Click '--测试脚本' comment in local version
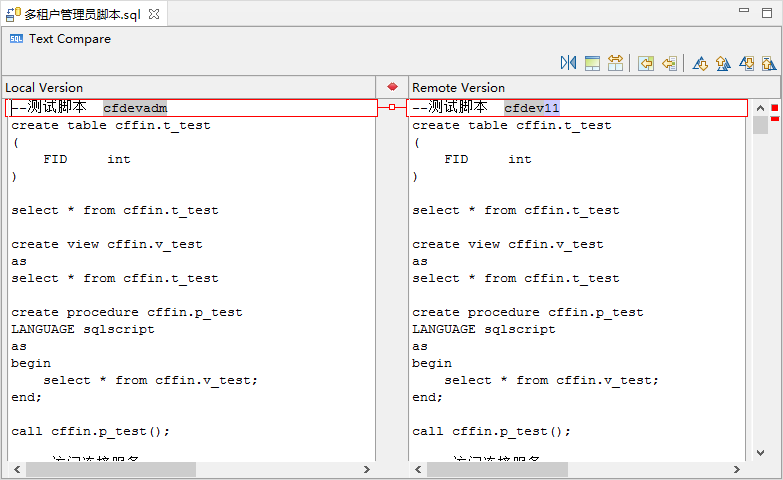Viewport: 783px width, 480px height. (49, 107)
